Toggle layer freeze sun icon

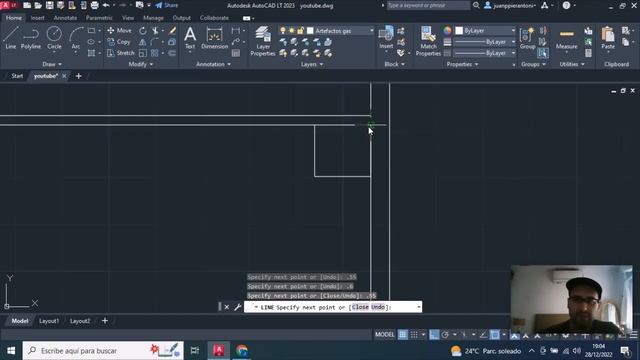291,31
